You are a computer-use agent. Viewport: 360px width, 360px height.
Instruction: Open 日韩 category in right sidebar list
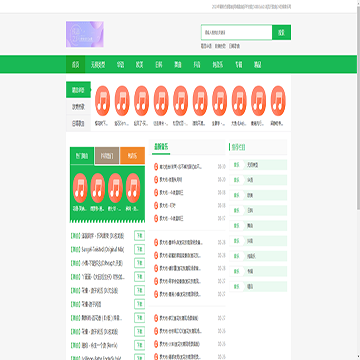click(258, 211)
